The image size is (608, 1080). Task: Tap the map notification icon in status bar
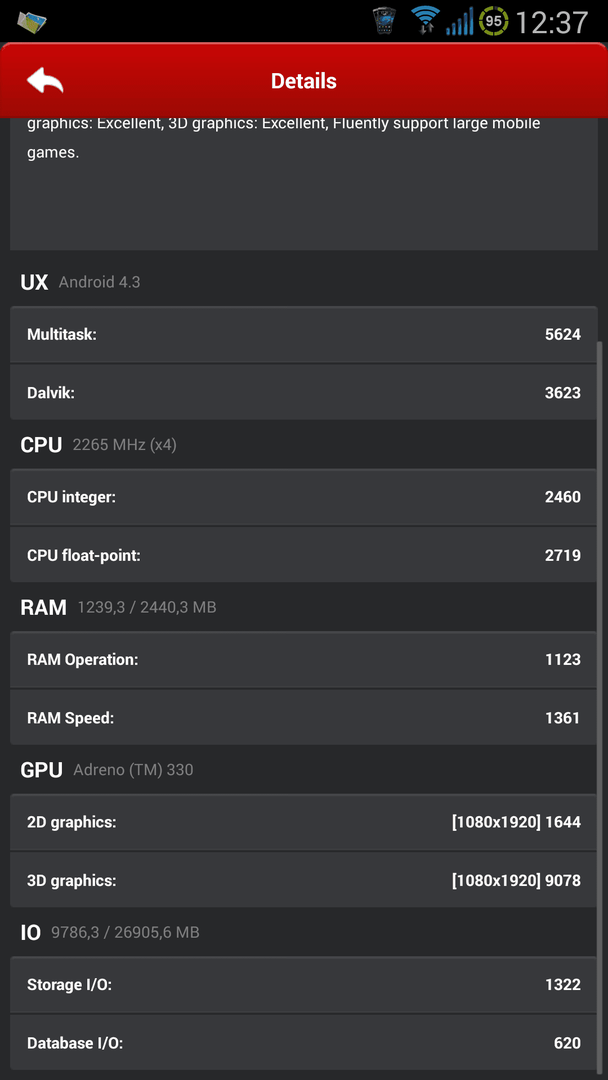pyautogui.click(x=32, y=22)
